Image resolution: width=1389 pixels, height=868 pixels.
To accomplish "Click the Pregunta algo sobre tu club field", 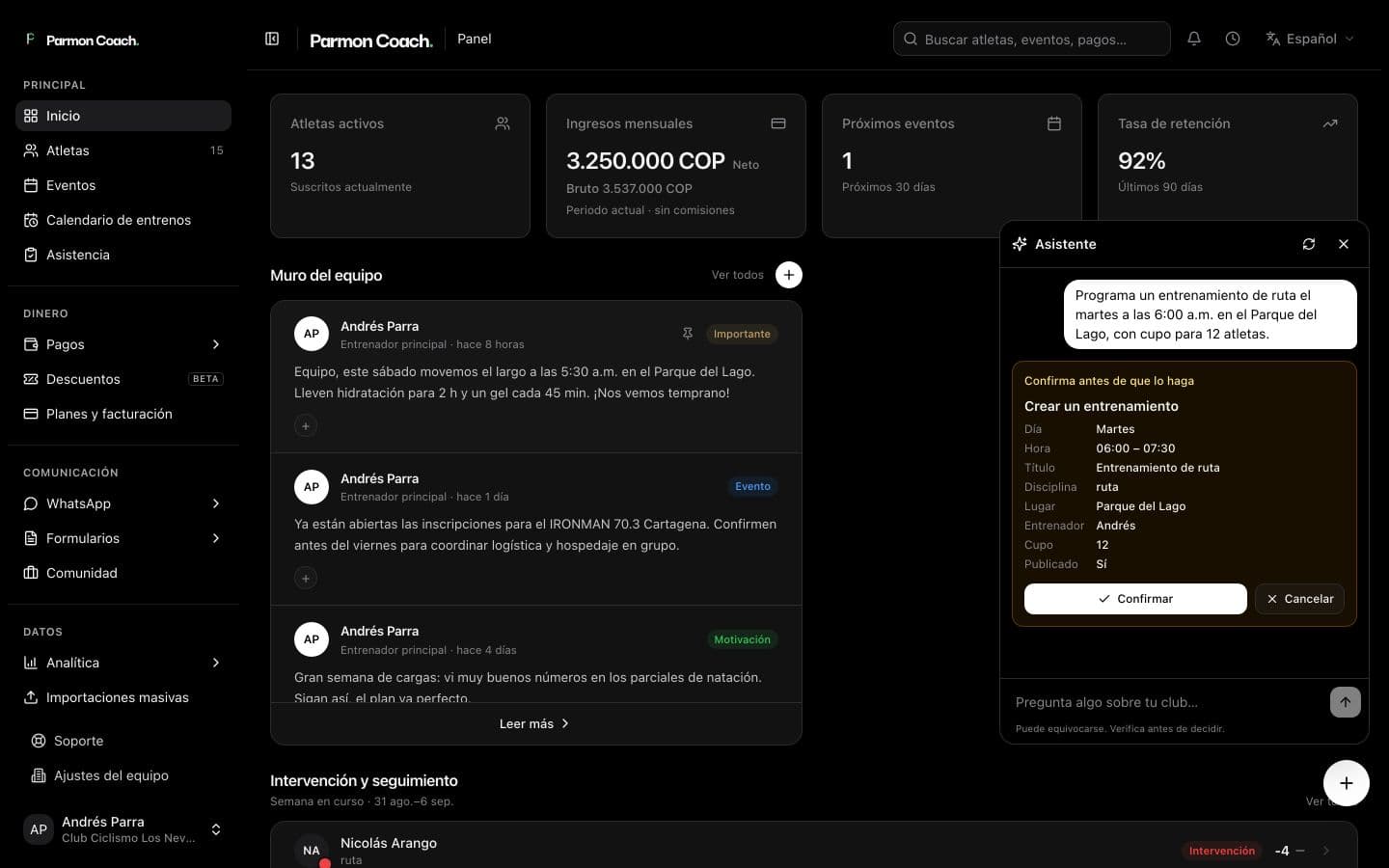I will click(1168, 702).
